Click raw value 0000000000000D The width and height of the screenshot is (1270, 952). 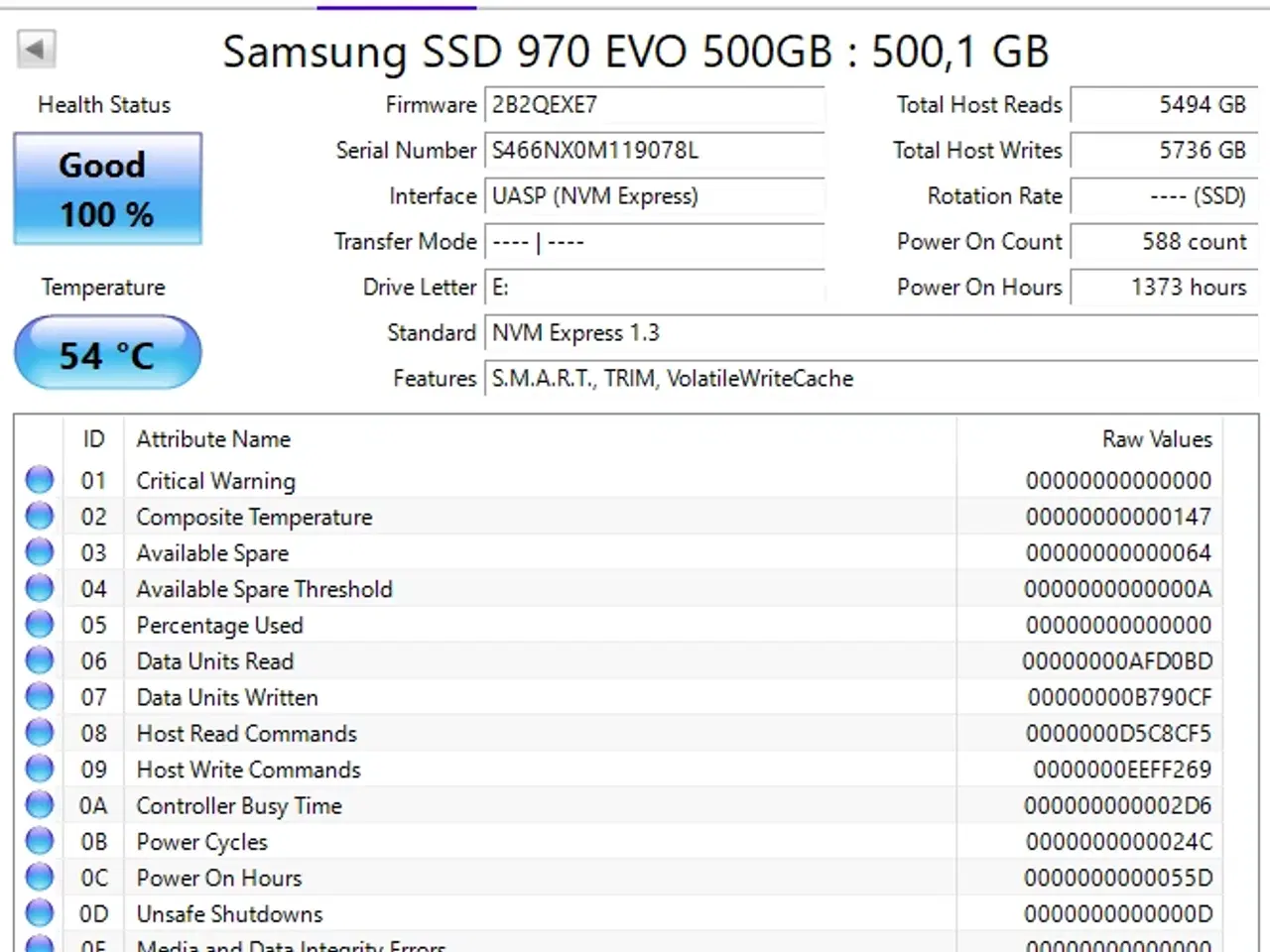click(x=1118, y=914)
